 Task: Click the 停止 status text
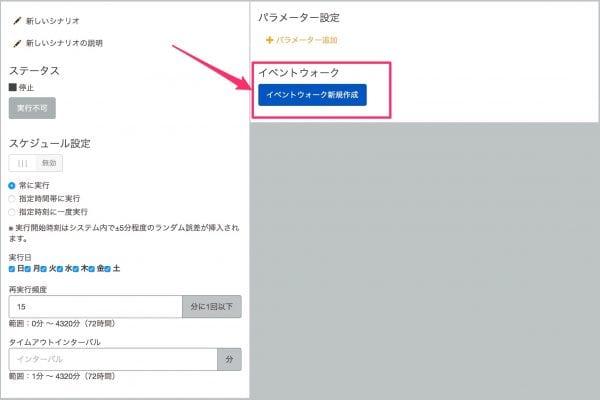[x=26, y=88]
